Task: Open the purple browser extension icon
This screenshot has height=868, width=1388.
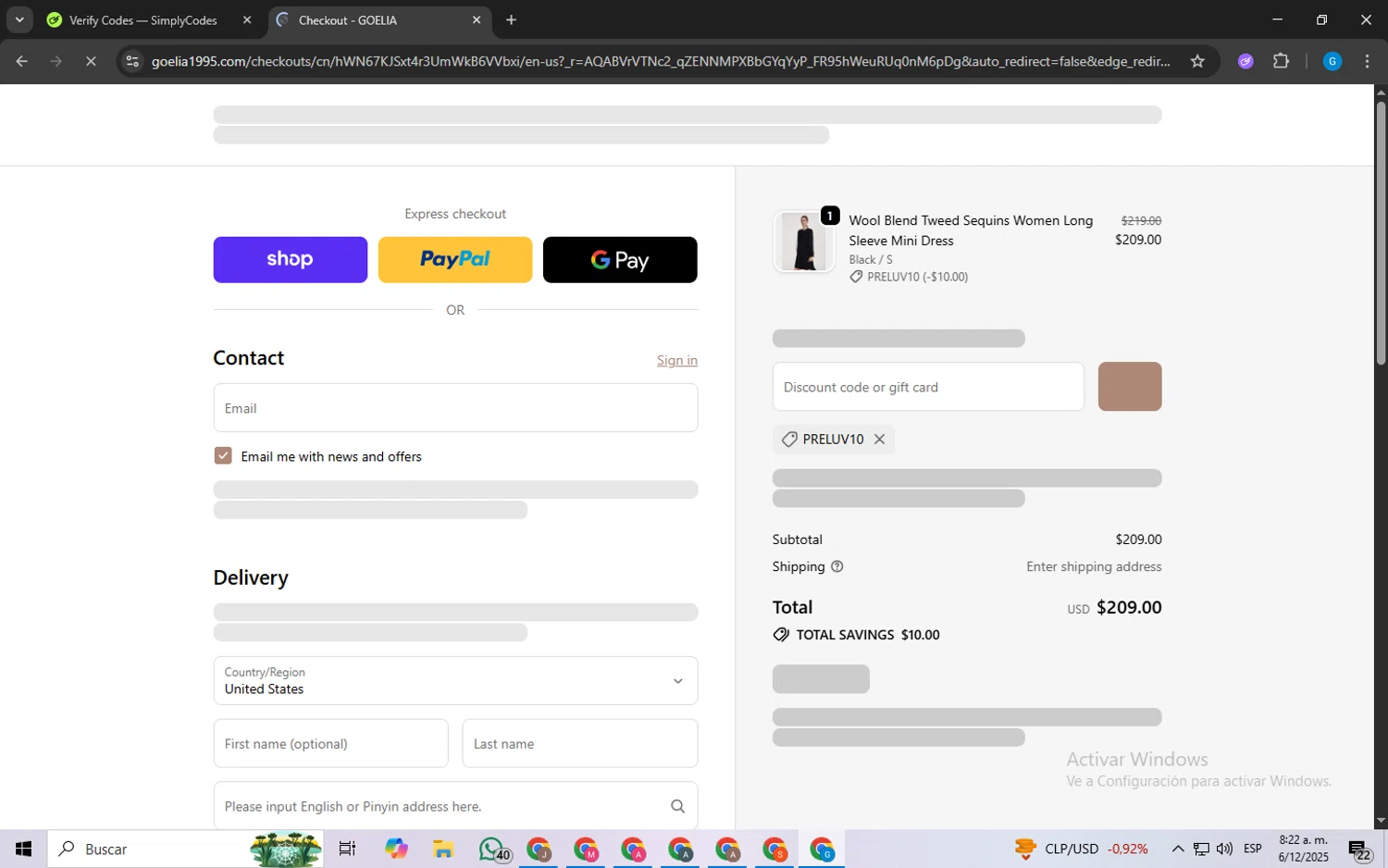Action: point(1245,61)
